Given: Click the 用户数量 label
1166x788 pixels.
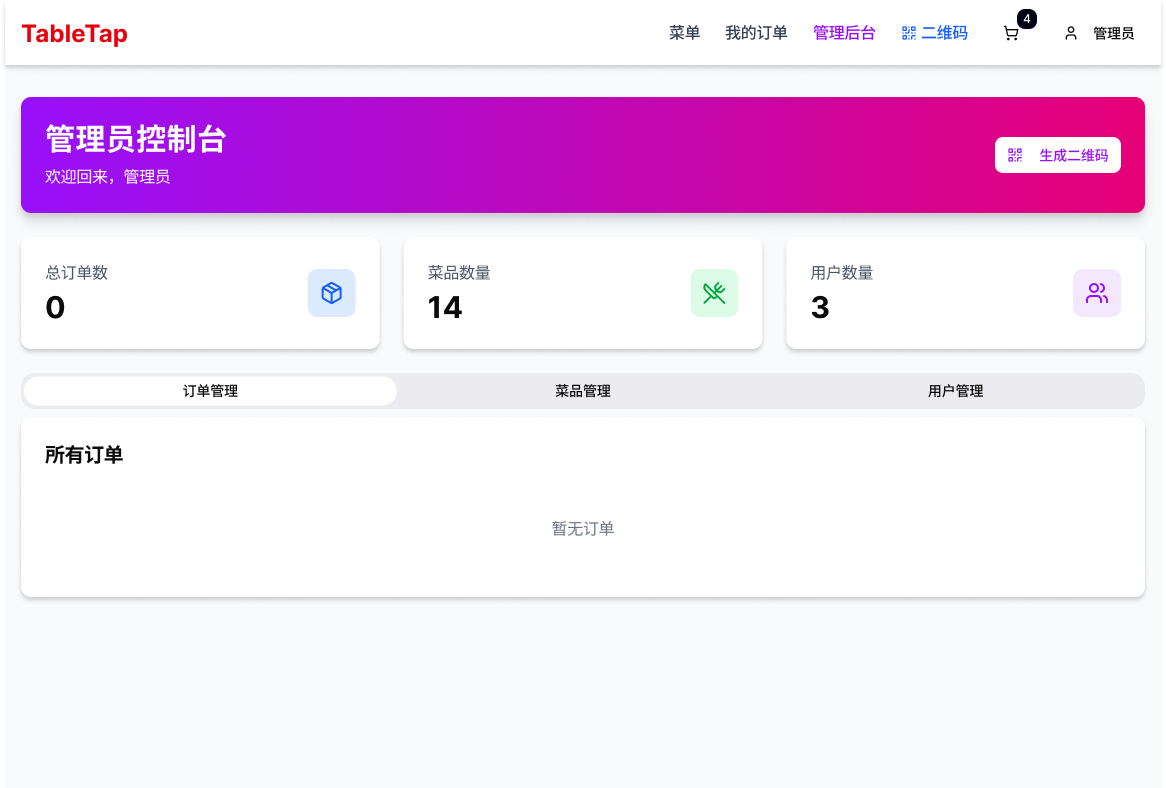Looking at the screenshot, I should tap(842, 273).
